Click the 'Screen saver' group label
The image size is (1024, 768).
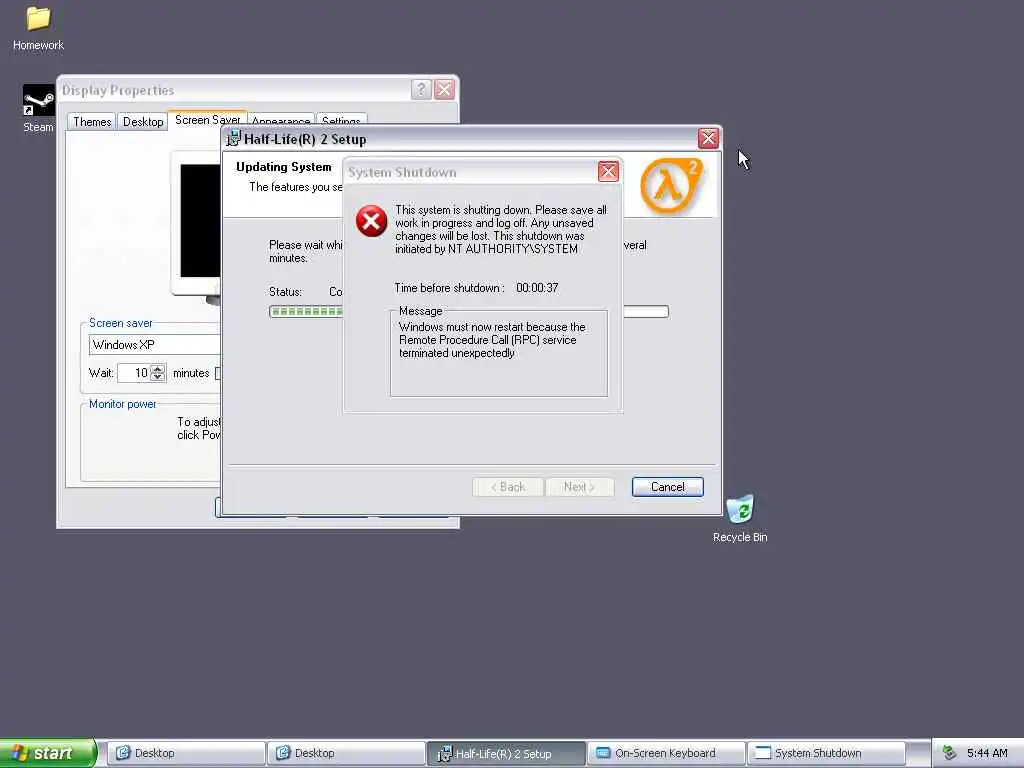(121, 323)
